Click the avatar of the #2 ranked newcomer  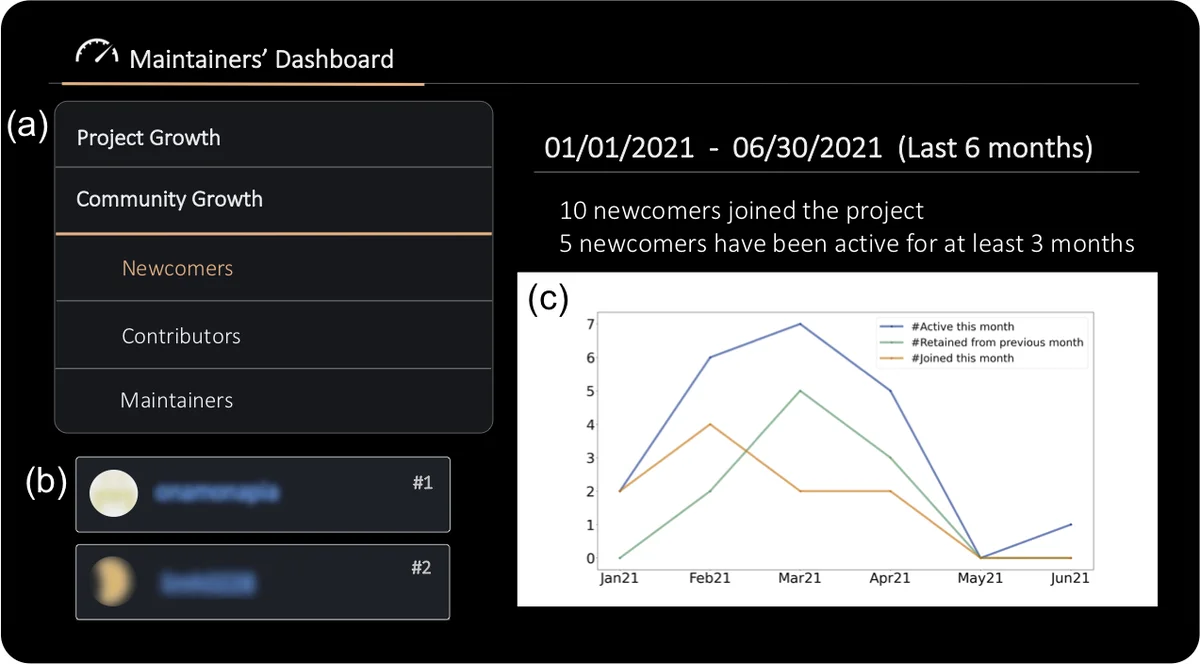[112, 581]
